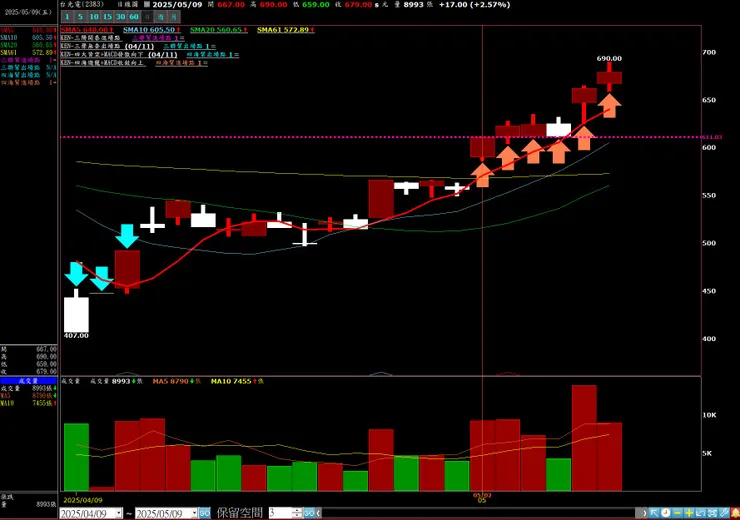740x520 pixels.
Task: Click the 保留空間 value field showing 3
Action: tap(280, 513)
